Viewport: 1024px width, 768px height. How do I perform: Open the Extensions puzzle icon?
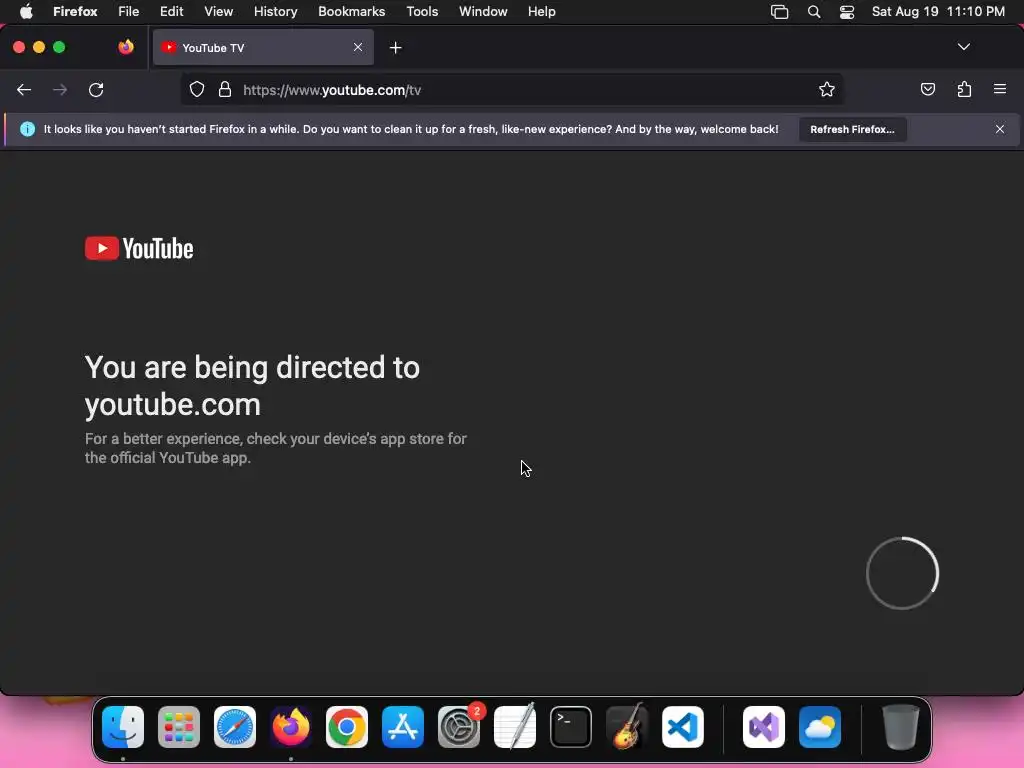click(x=964, y=89)
